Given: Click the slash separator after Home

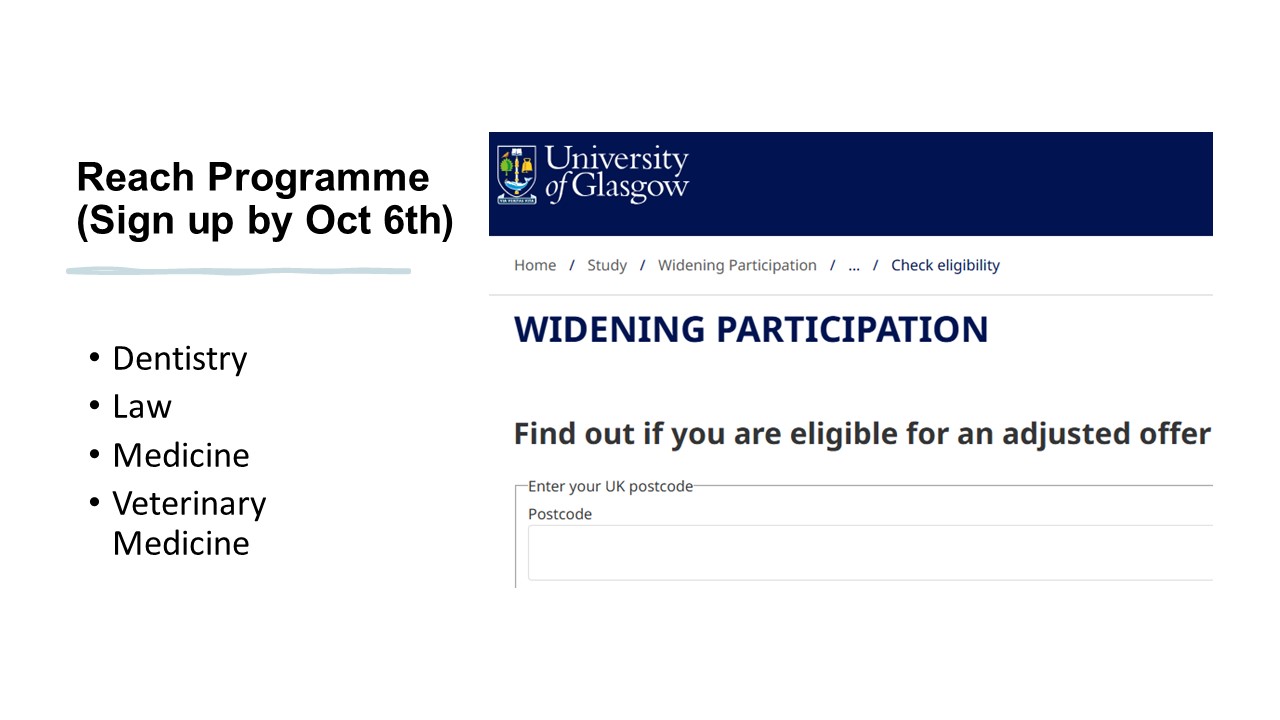Looking at the screenshot, I should pos(572,265).
